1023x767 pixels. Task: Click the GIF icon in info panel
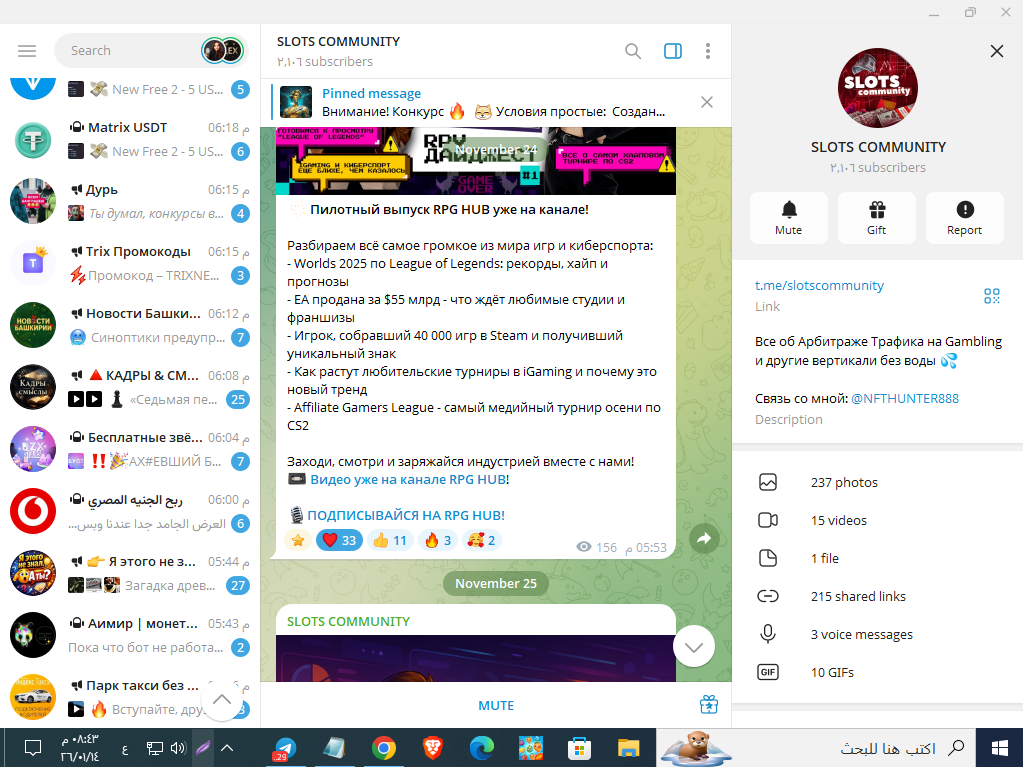[768, 672]
